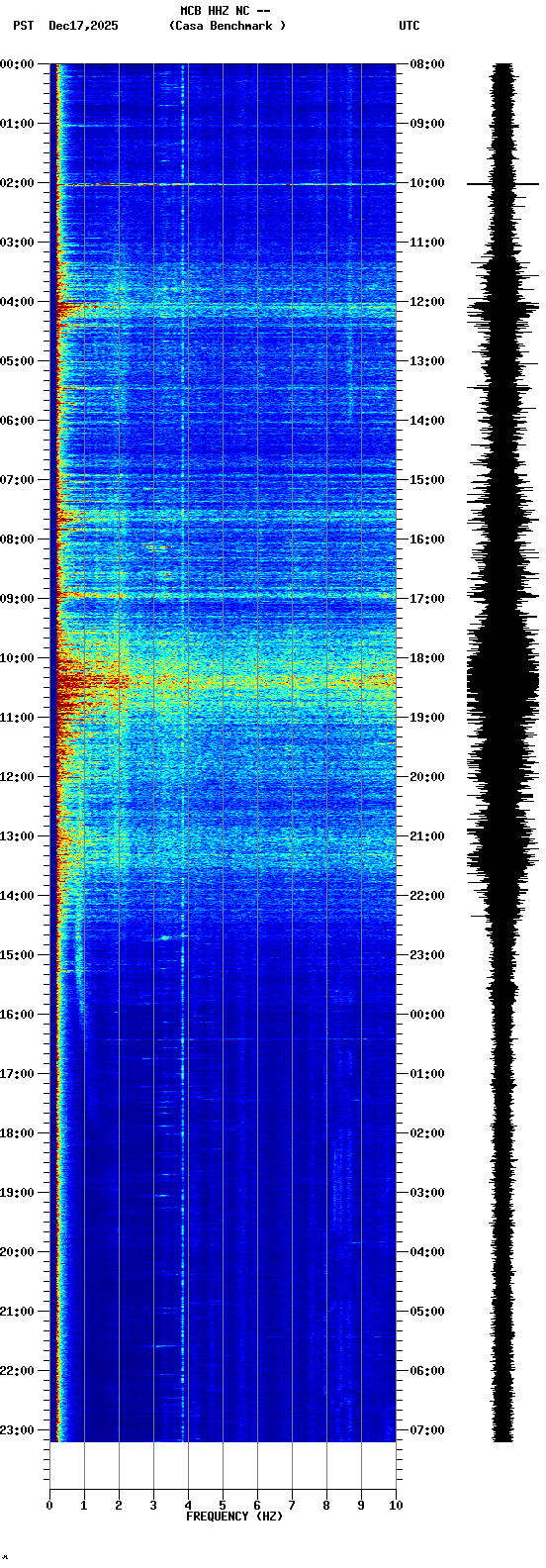546x1568 pixels.
Task: Click the bright horizontal event line at 02:00 PST
Action: [227, 184]
